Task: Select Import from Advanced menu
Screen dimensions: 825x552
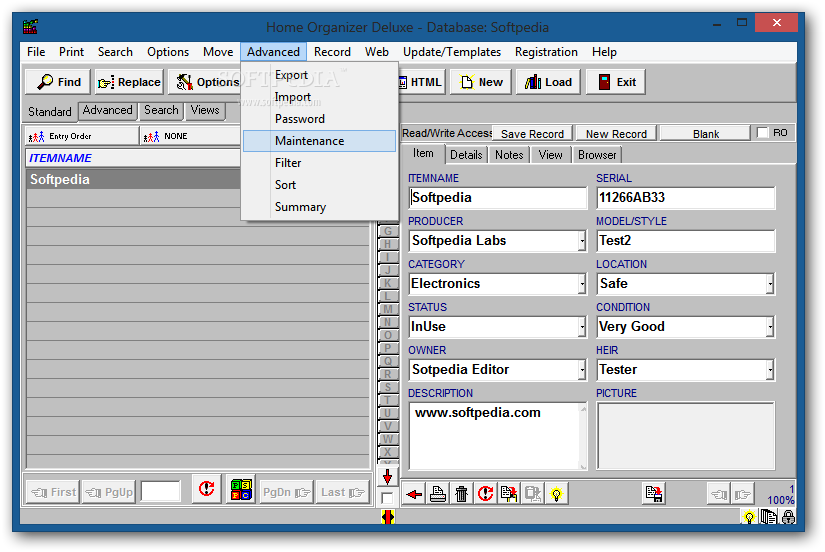Action: tap(319, 97)
